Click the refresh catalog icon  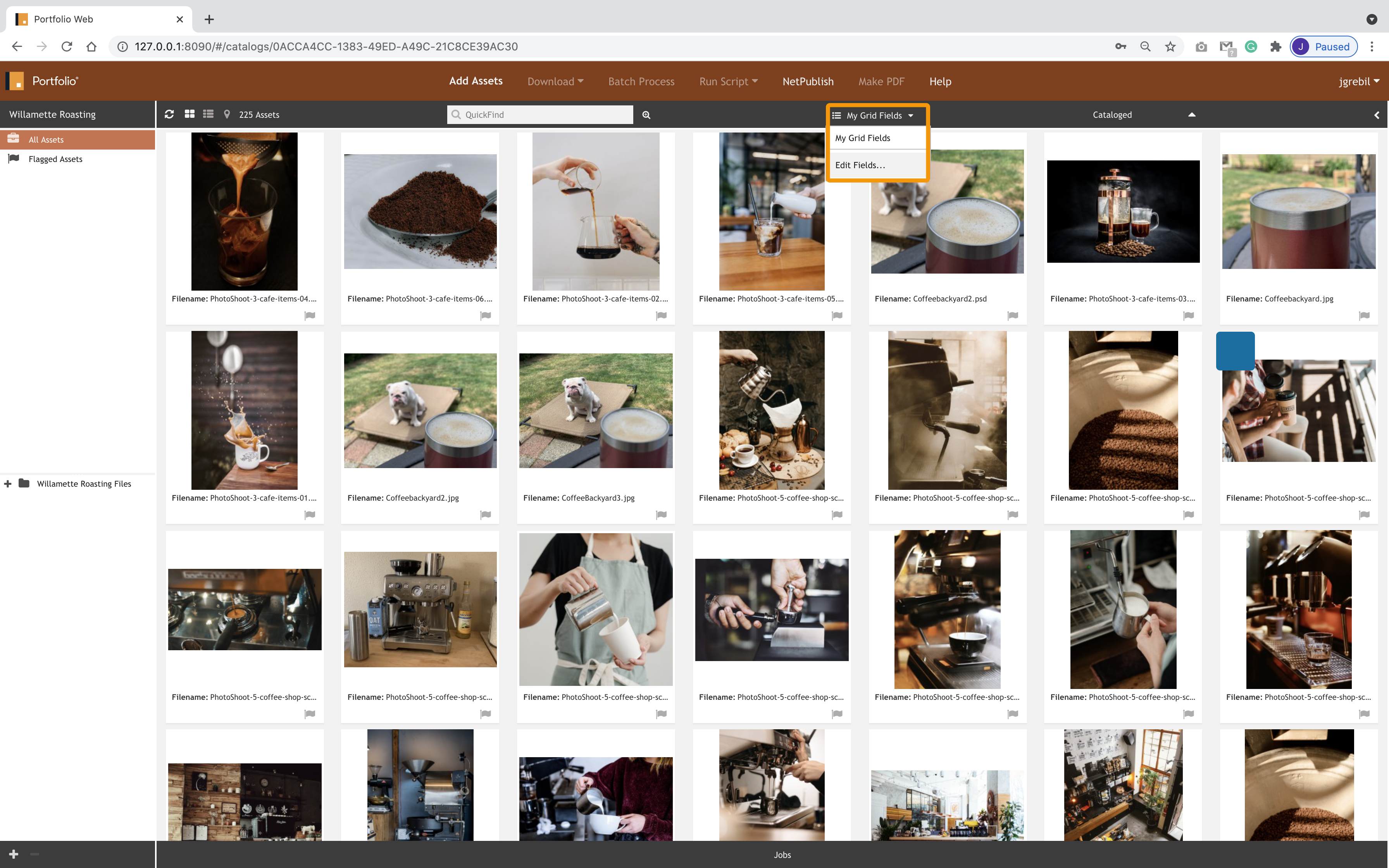(x=169, y=114)
